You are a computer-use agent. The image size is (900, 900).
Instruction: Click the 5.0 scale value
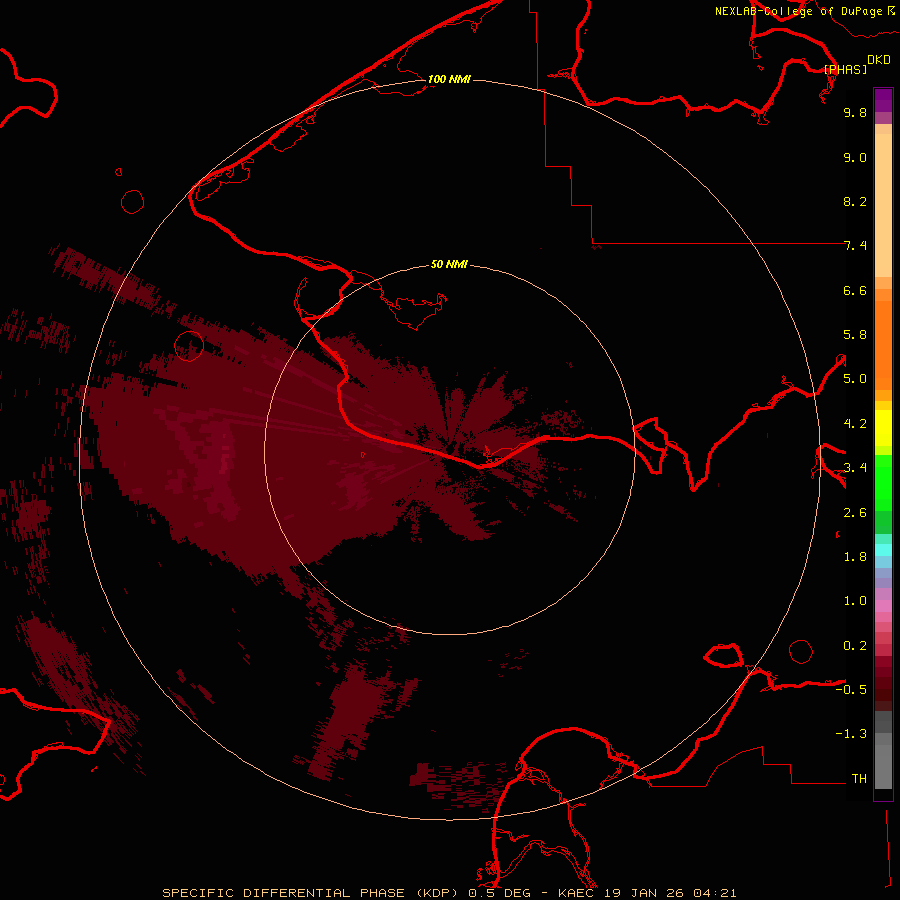pos(855,379)
